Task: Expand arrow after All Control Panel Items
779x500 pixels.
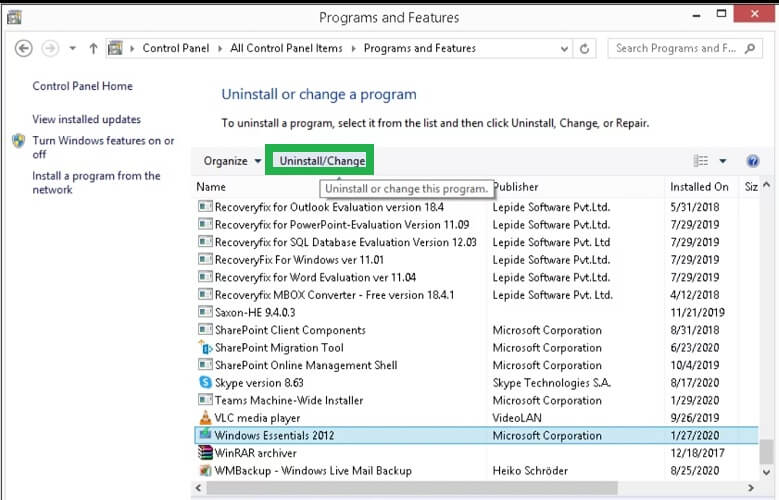Action: point(353,49)
